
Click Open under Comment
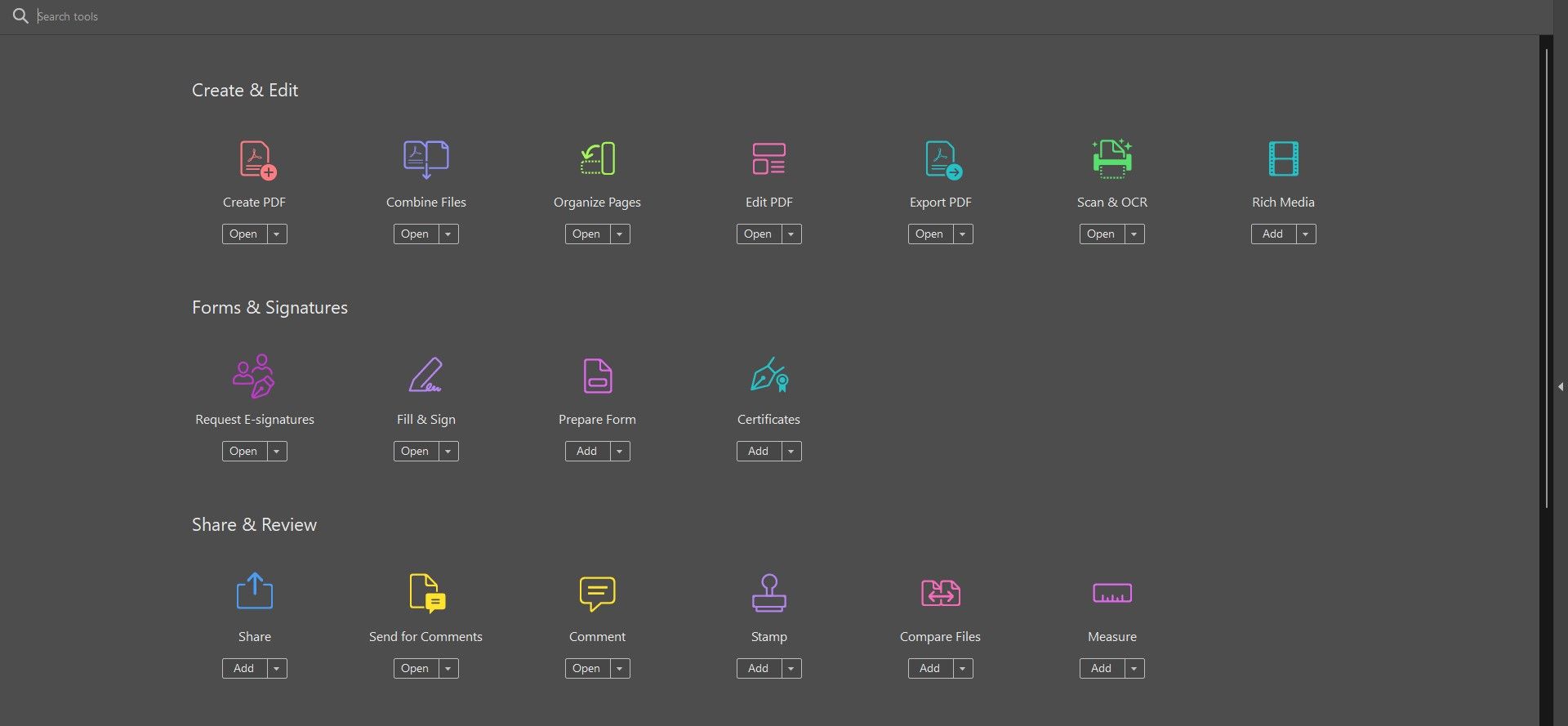587,669
